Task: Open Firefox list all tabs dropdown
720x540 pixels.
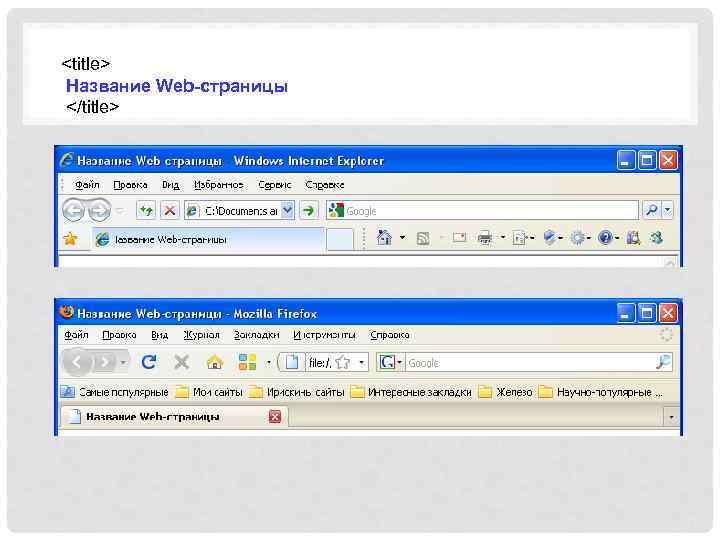Action: (671, 417)
